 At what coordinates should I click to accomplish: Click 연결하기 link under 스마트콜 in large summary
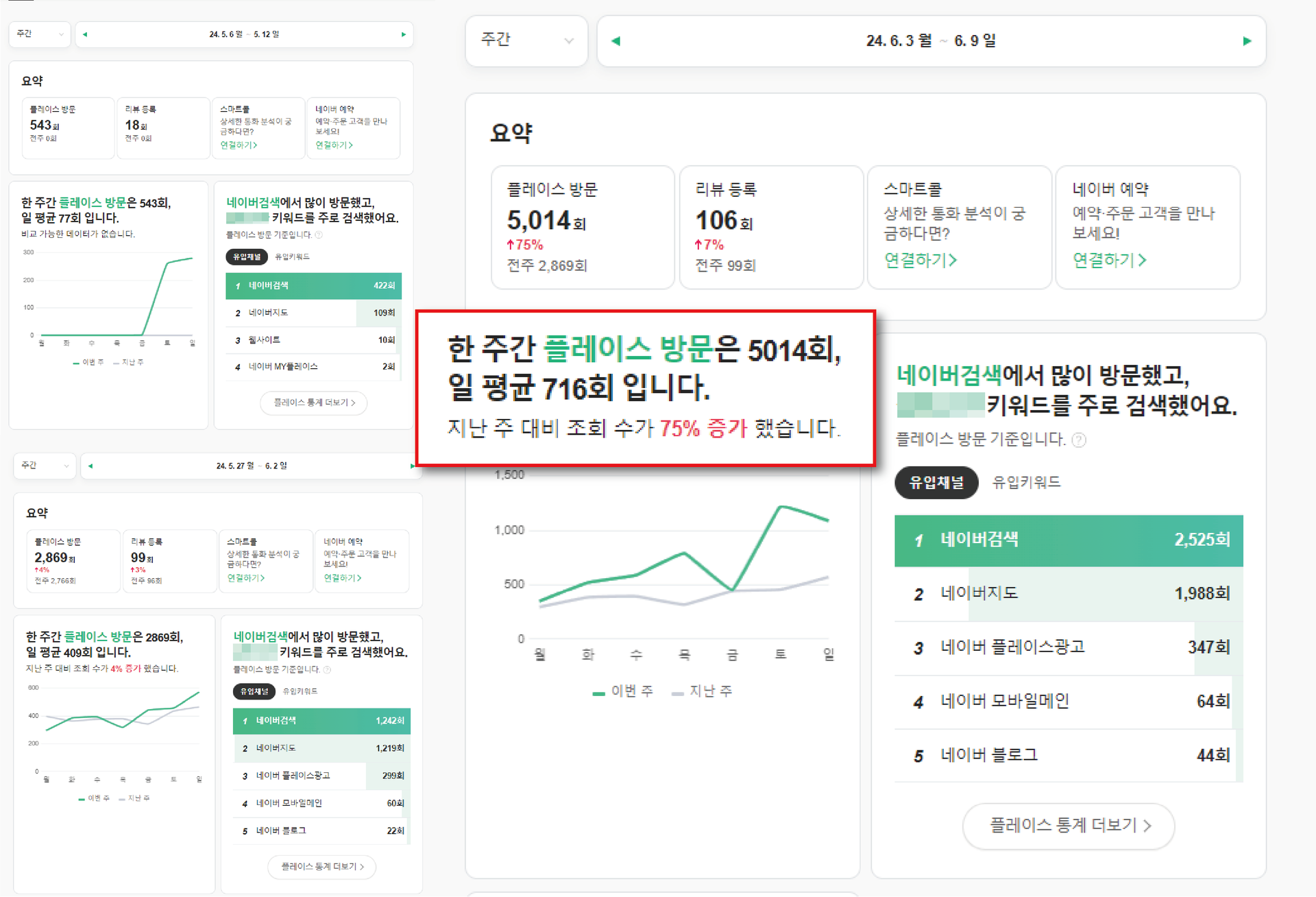(920, 261)
